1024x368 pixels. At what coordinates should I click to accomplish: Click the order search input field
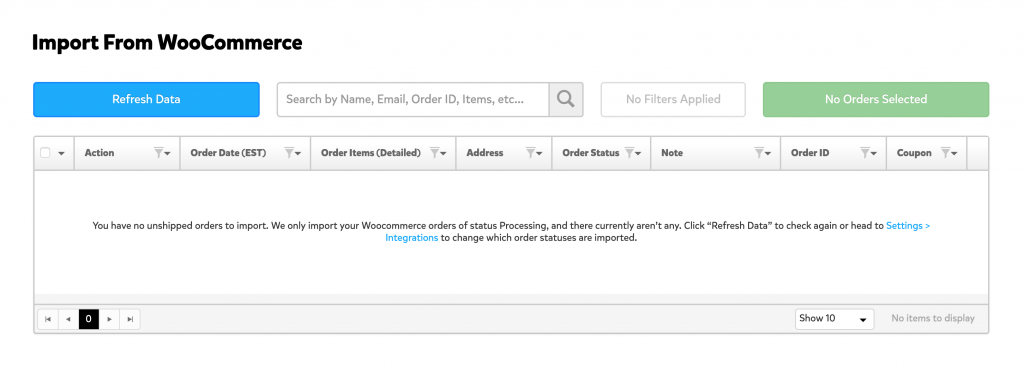click(x=413, y=99)
